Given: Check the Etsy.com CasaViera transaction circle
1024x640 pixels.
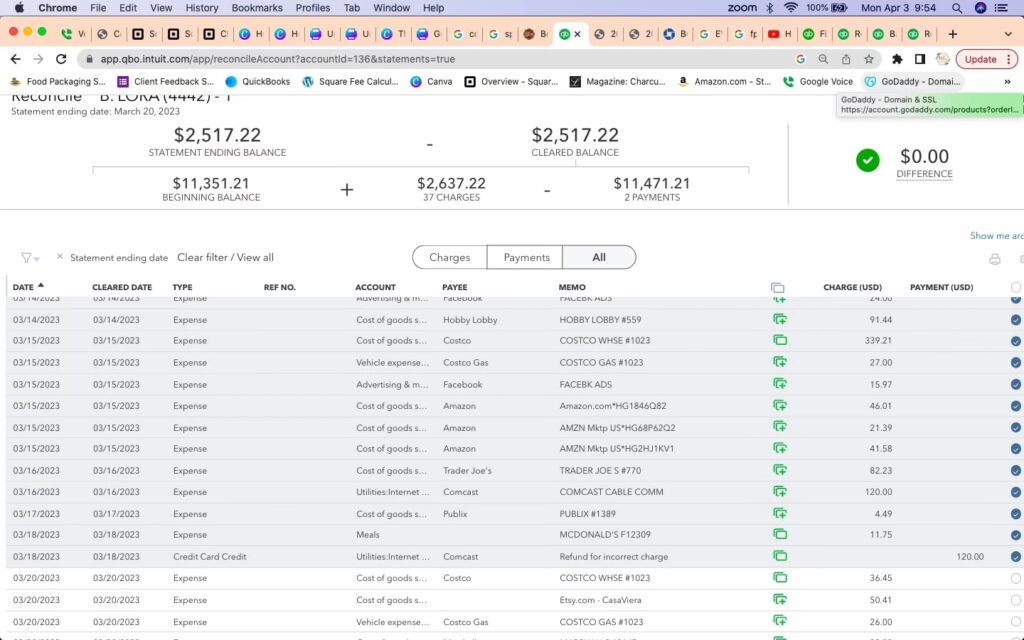Looking at the screenshot, I should pyautogui.click(x=1015, y=600).
